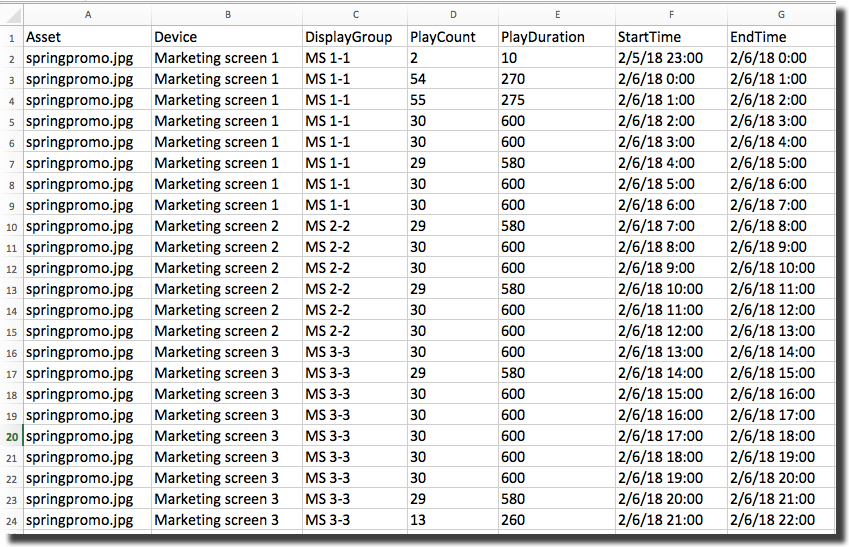Click PlayCount cell containing 13

(453, 520)
